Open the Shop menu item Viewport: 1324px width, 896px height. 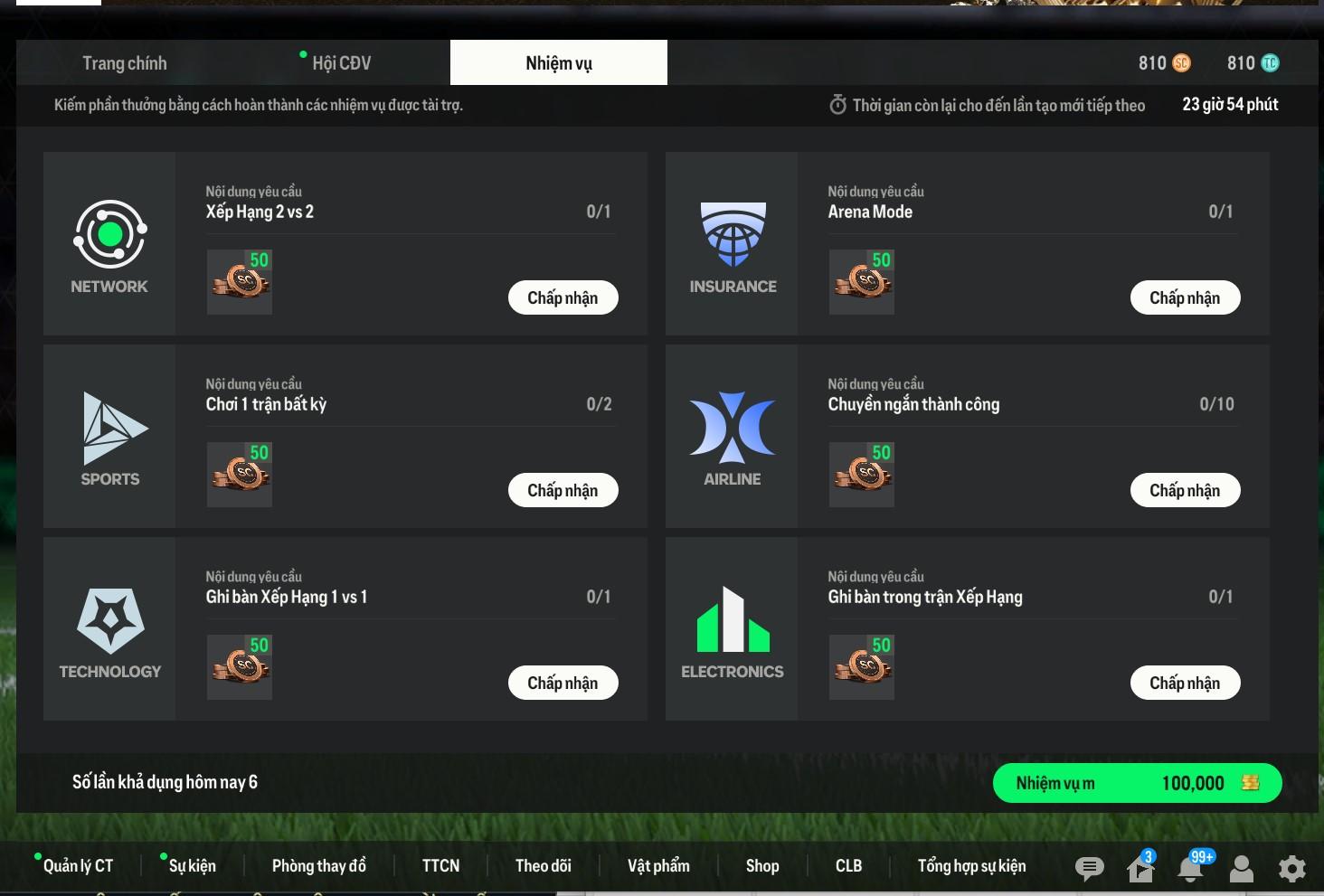tap(762, 866)
